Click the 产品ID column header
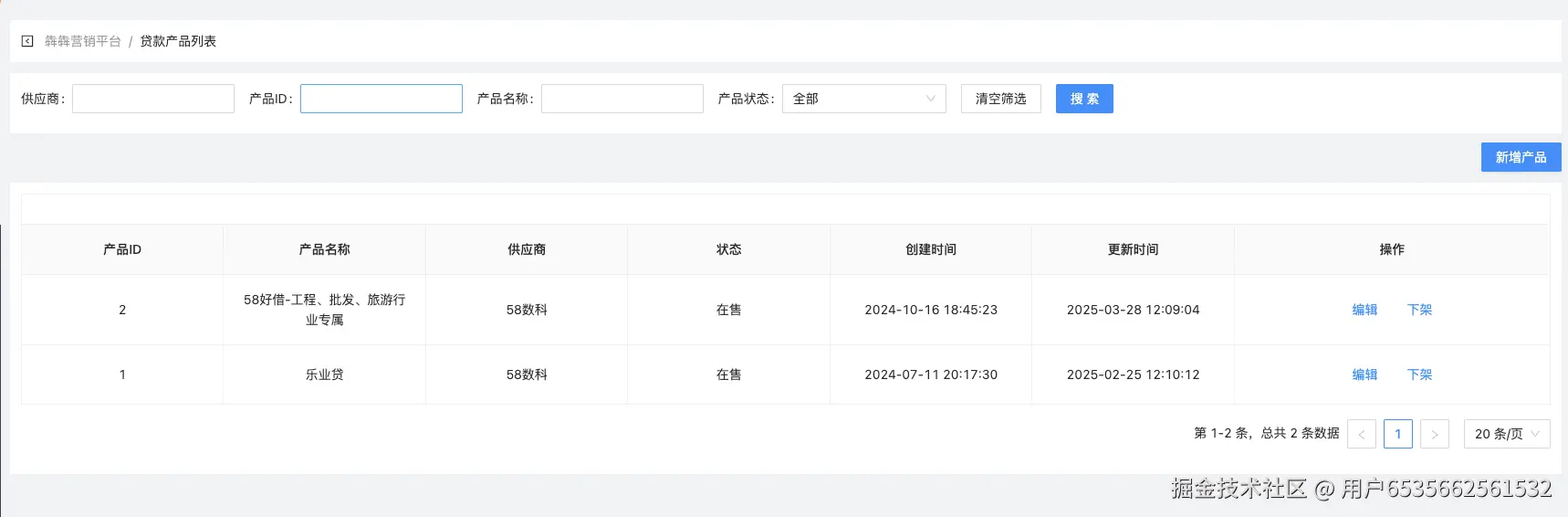The image size is (1568, 517). point(122,249)
